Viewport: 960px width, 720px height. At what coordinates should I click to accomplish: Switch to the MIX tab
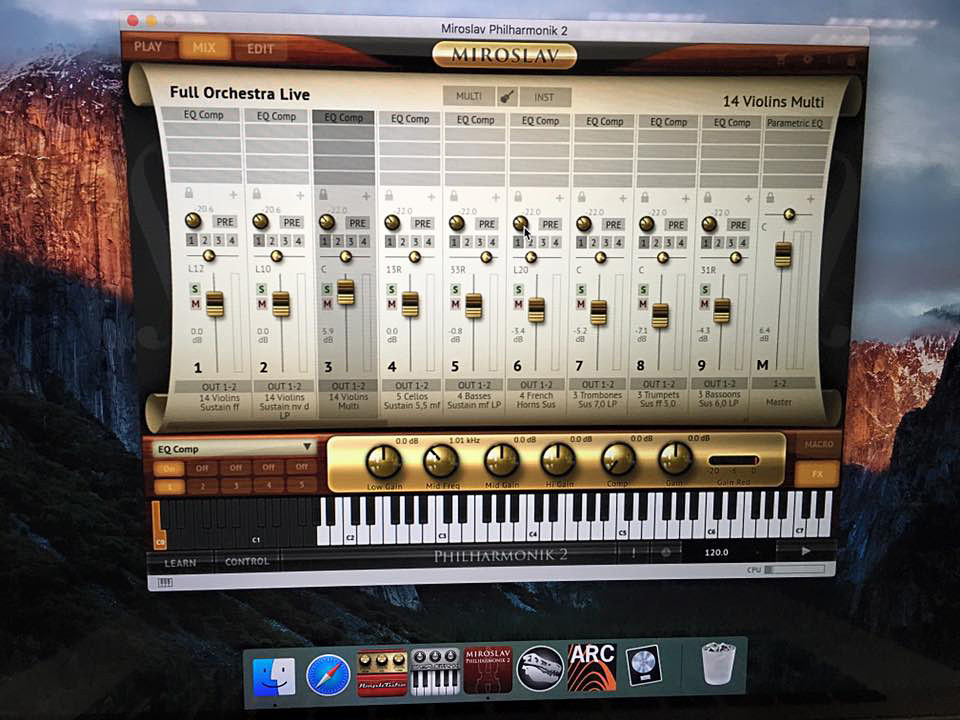coord(204,47)
